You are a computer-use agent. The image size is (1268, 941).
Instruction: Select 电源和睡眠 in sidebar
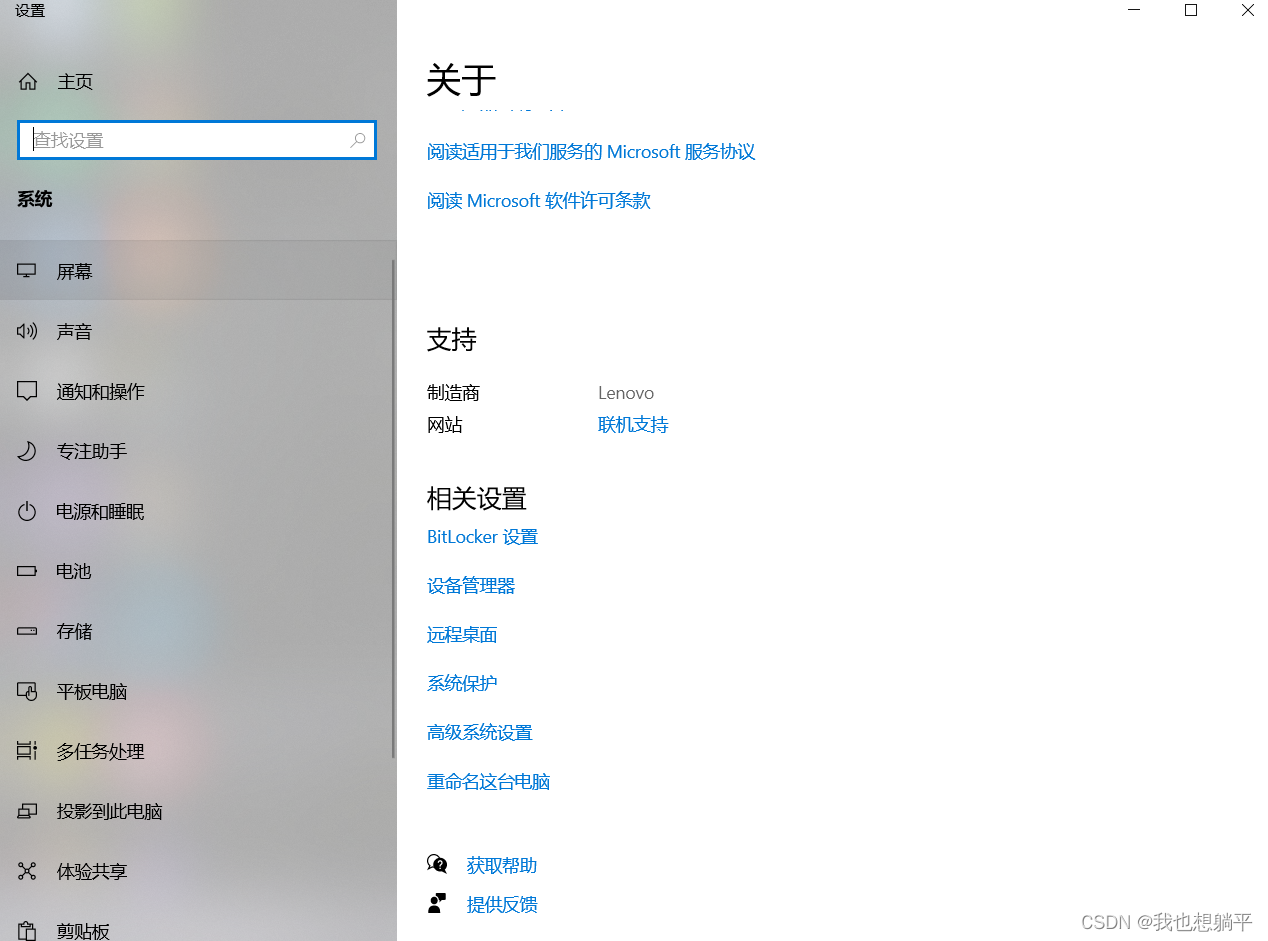tap(197, 511)
